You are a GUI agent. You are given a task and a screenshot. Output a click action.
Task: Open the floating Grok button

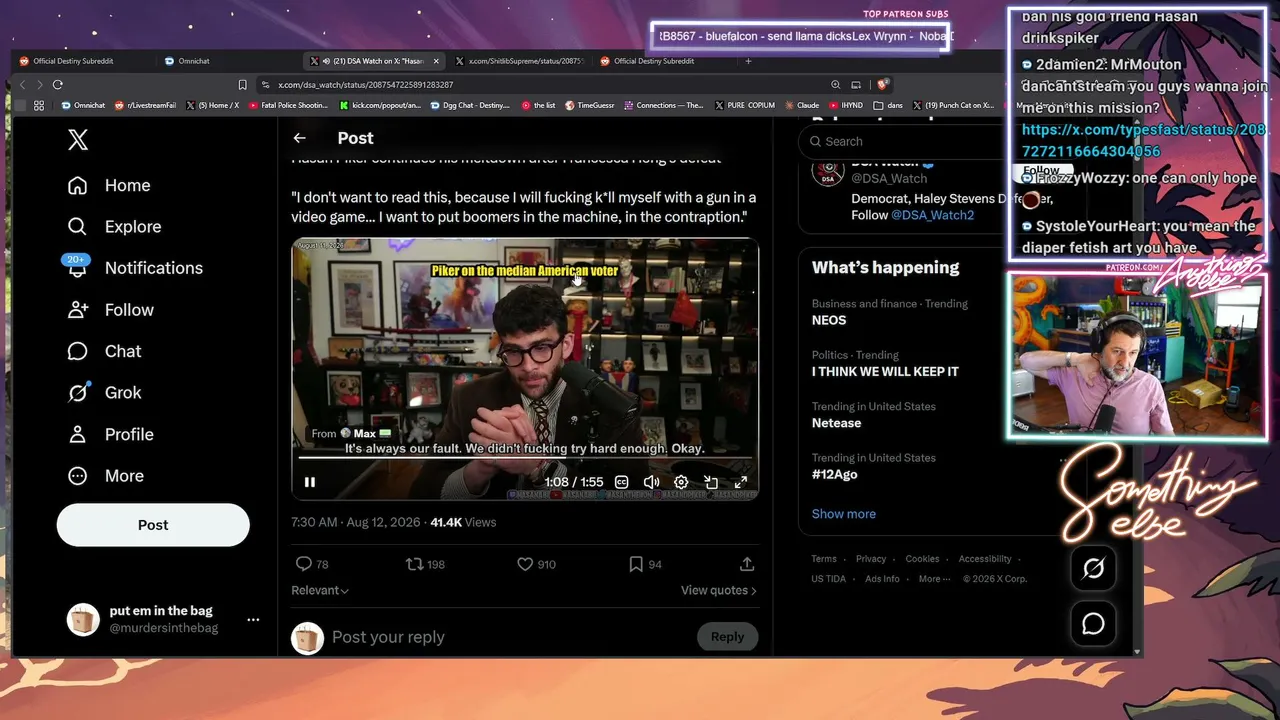coord(1093,568)
